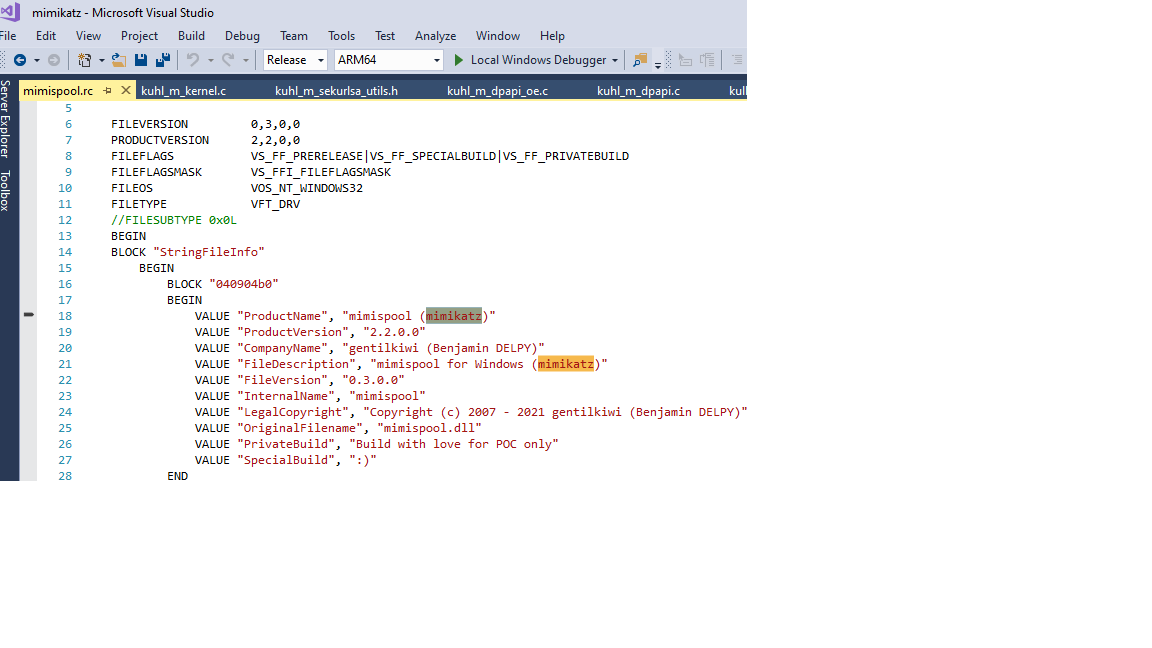Click the bookmark marker beside line 18
The height and width of the screenshot is (648, 1152).
29,314
